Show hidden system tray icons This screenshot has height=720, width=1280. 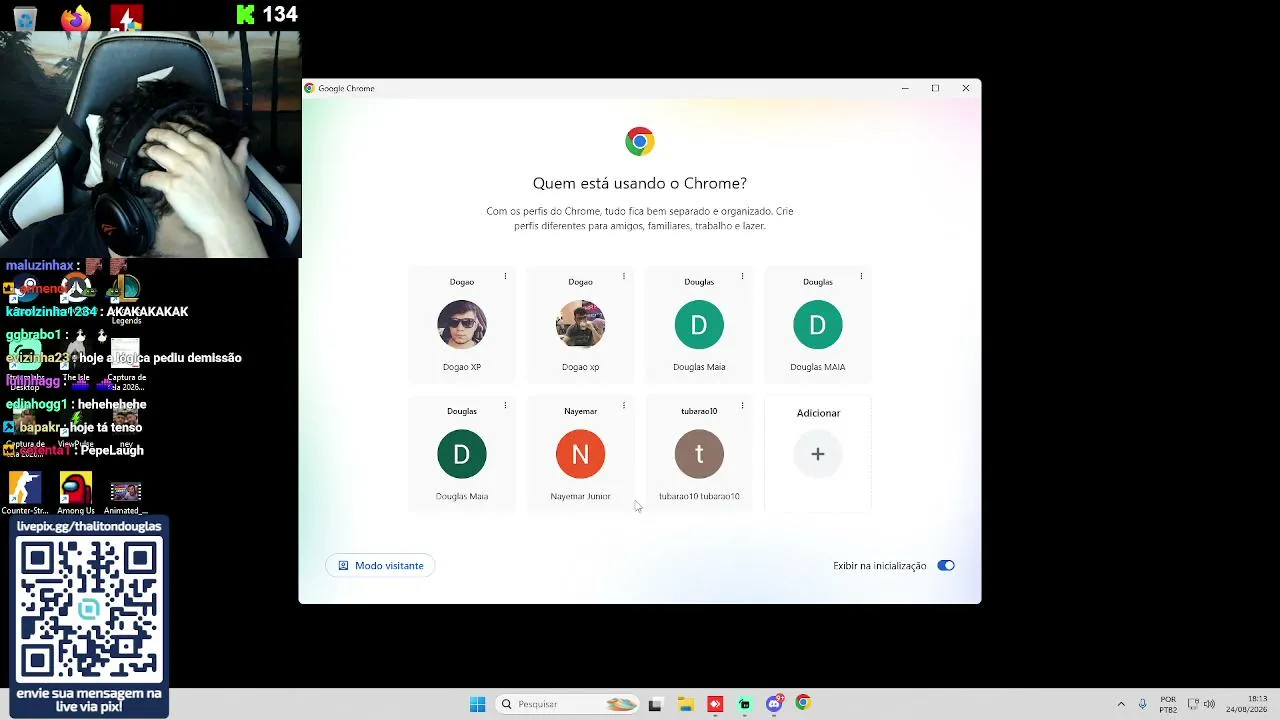coord(1121,704)
